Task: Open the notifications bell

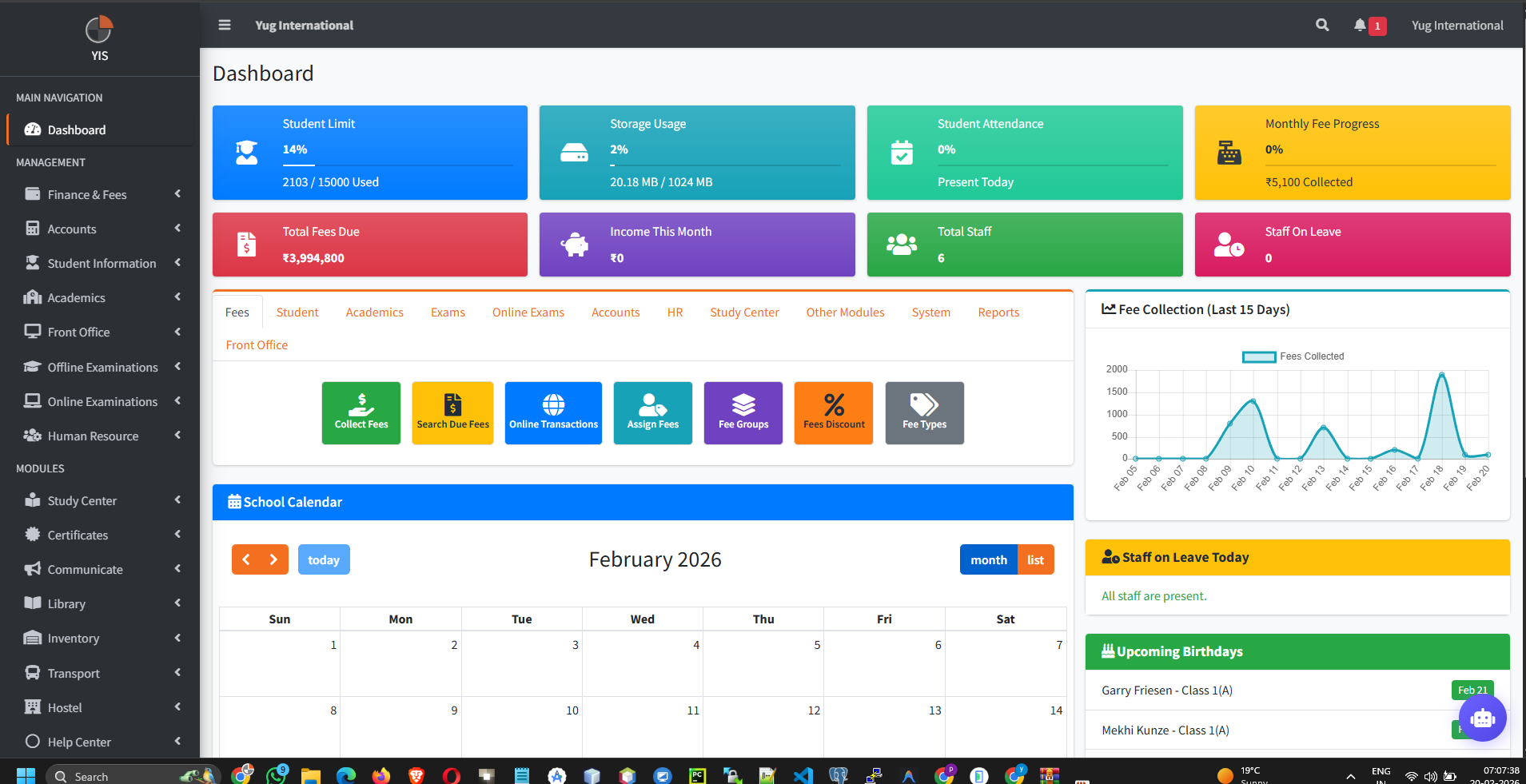Action: tap(1361, 25)
